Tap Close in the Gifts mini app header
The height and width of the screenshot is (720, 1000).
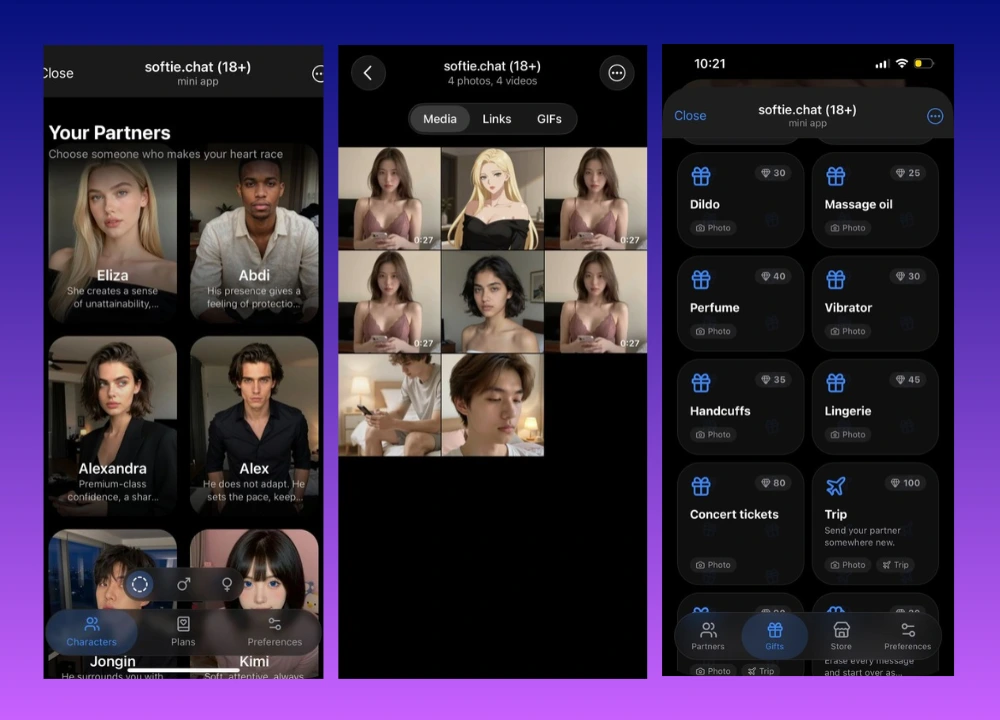pyautogui.click(x=690, y=116)
